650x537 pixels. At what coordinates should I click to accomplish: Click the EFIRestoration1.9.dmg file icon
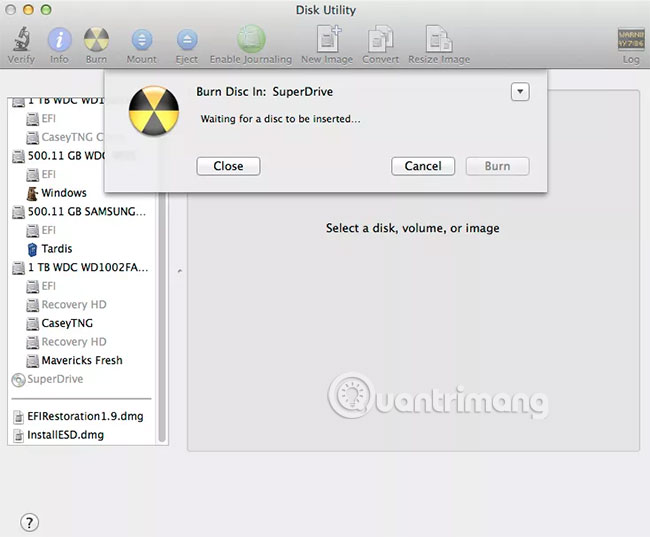click(18, 417)
